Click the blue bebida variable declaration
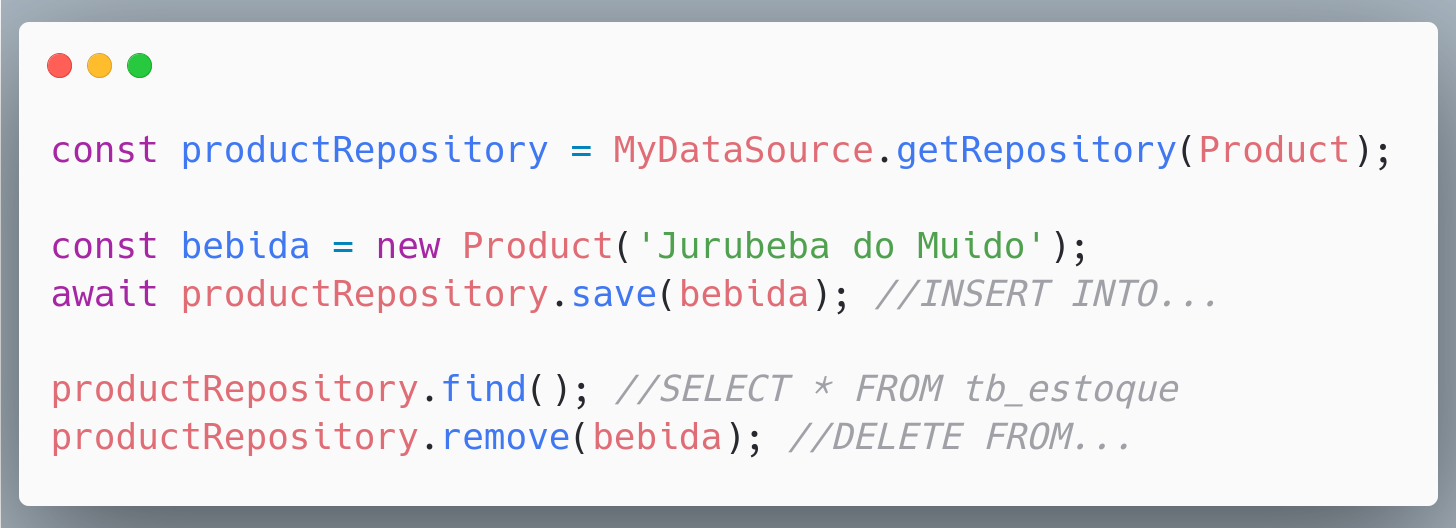This screenshot has width=1456, height=528. point(246,246)
